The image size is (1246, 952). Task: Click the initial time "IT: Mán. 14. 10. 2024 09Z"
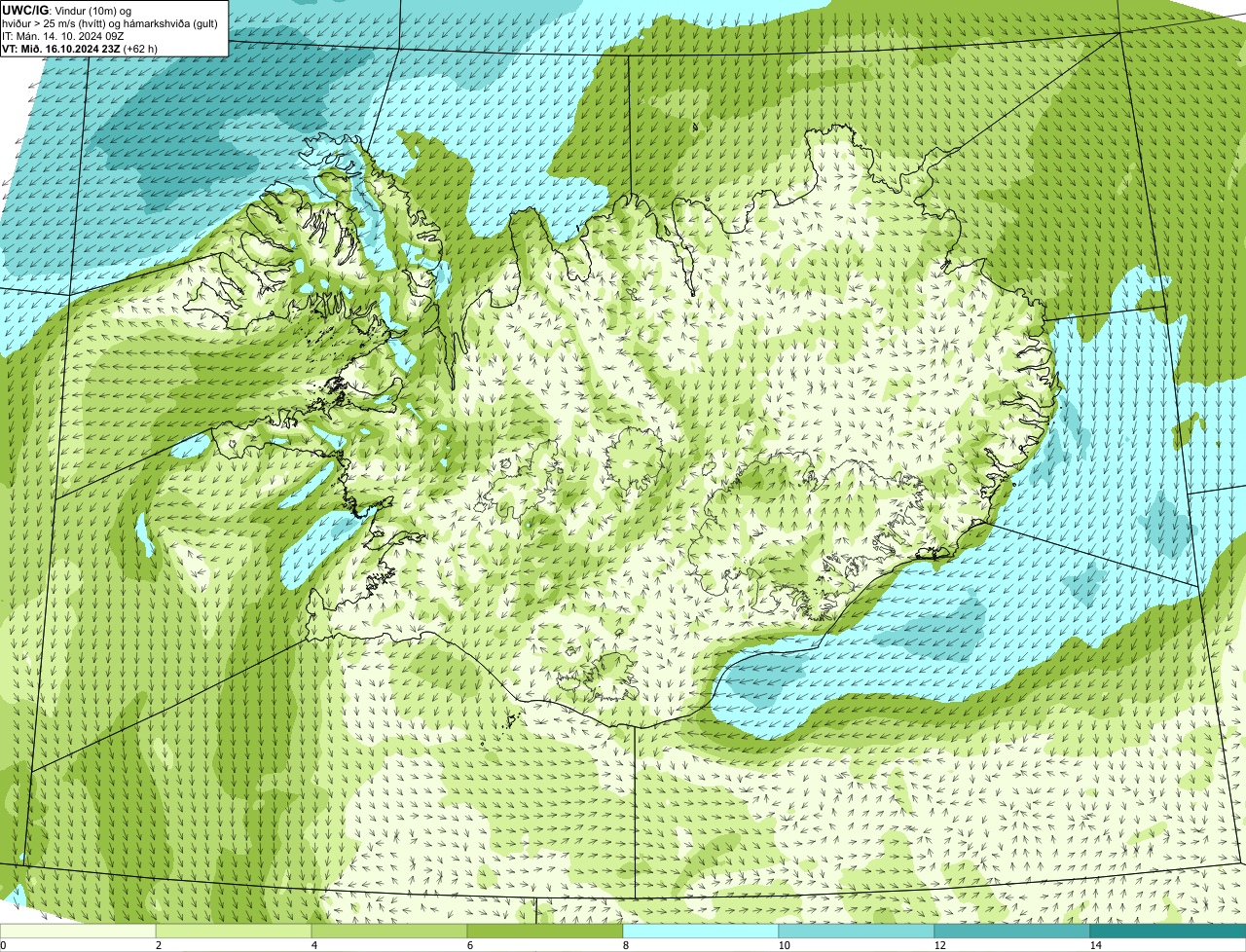click(x=63, y=35)
